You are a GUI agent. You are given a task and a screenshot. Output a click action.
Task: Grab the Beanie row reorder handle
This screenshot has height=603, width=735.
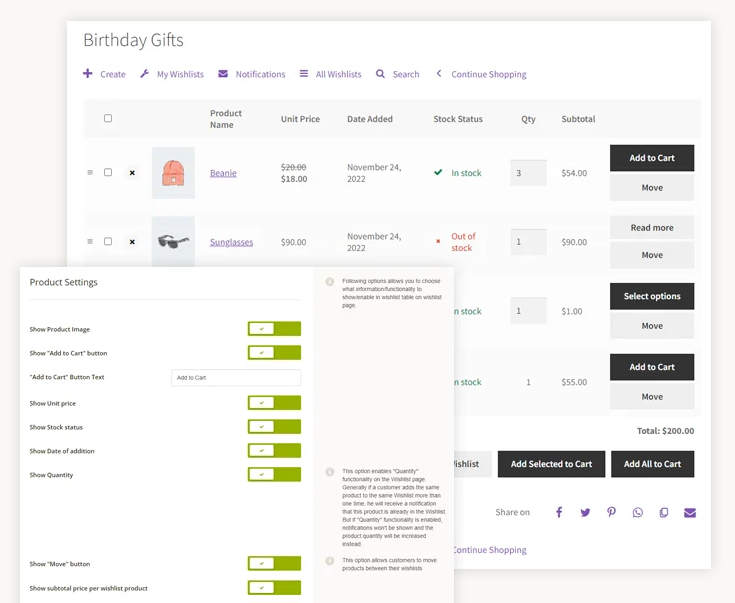90,173
